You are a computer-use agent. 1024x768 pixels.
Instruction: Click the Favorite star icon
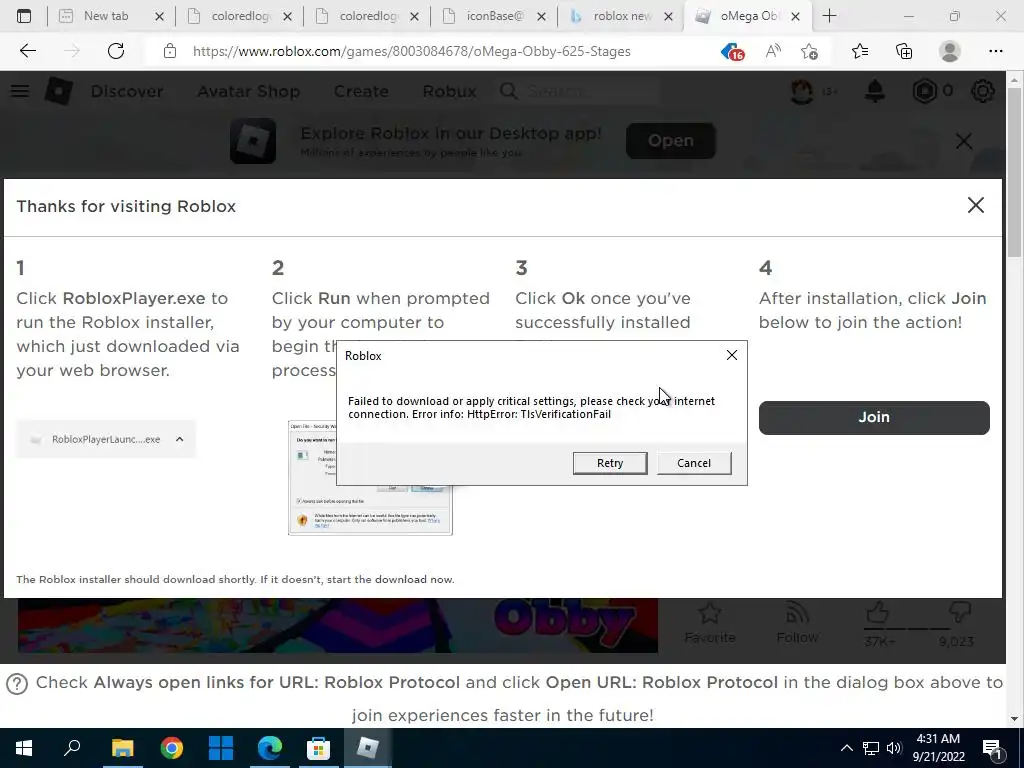pos(709,613)
